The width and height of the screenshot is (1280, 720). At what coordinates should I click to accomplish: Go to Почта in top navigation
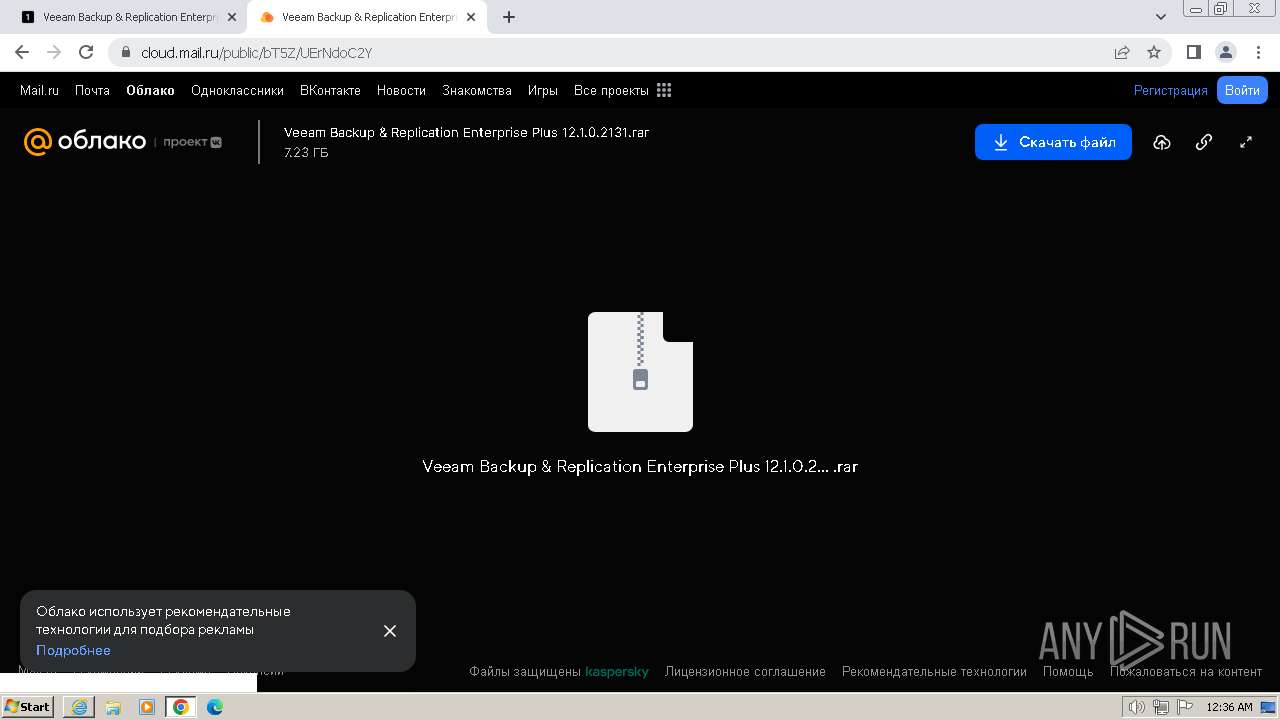pyautogui.click(x=92, y=90)
